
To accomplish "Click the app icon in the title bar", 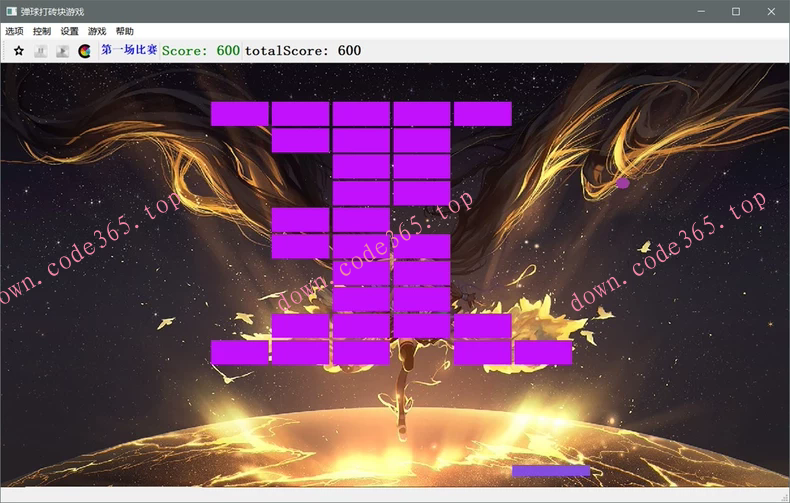I will point(11,11).
